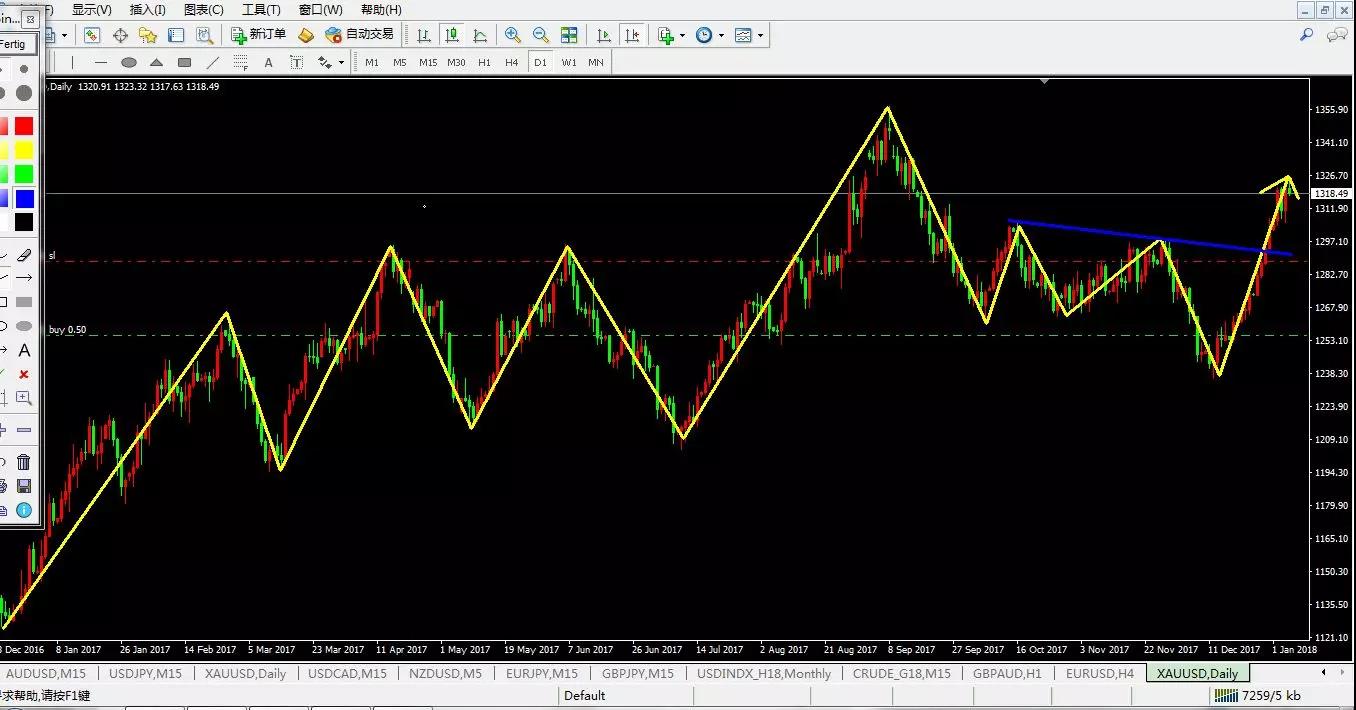This screenshot has width=1356, height=710.
Task: Pick the red color swatch in paint panel
Action: click(x=24, y=126)
